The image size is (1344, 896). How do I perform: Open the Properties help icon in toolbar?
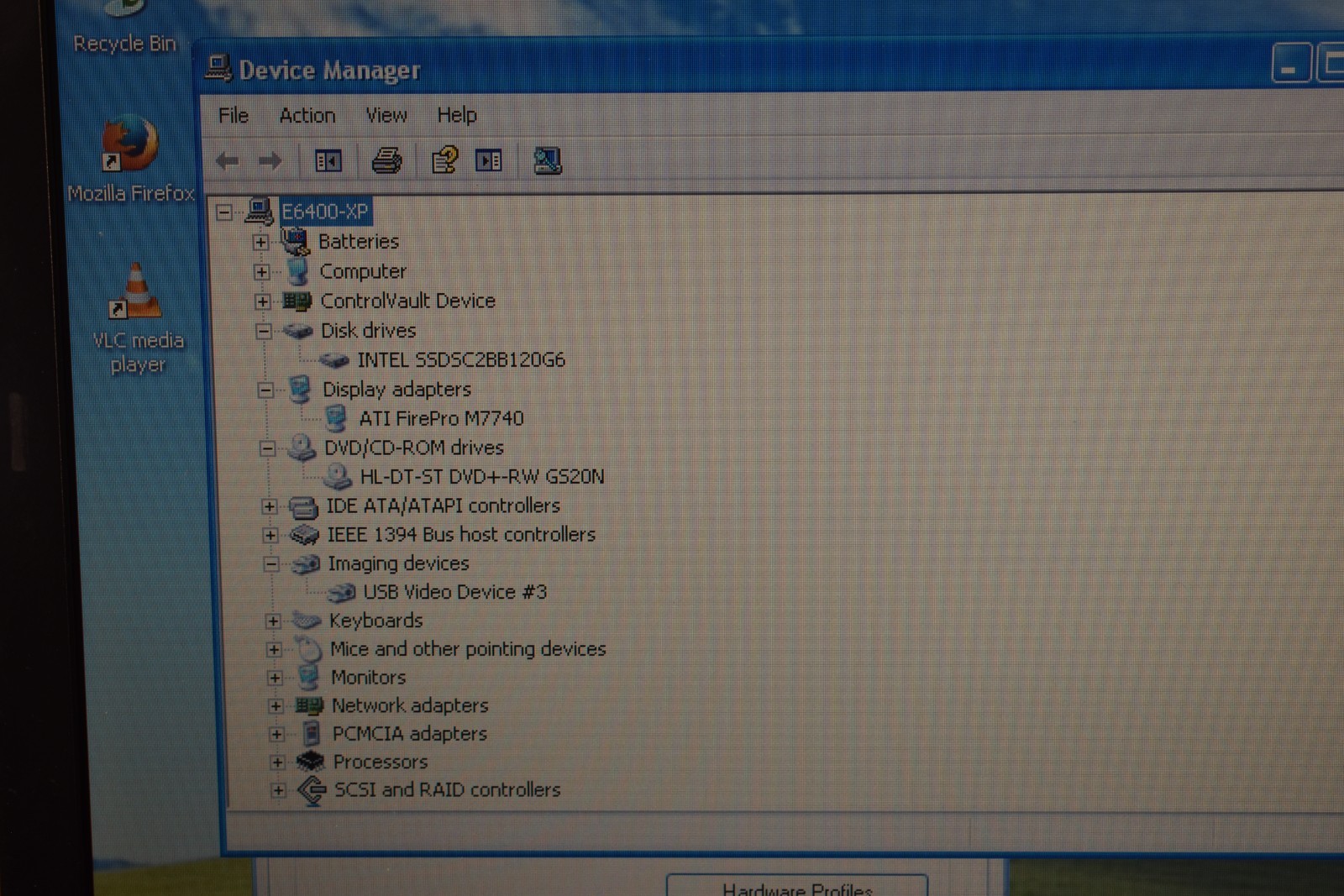[x=444, y=160]
